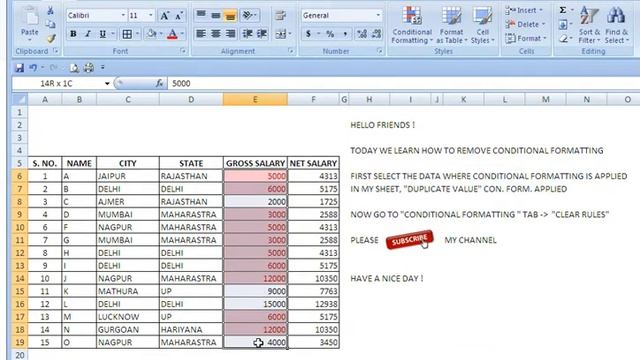Screen dimensions: 640x360
Task: Click the Format Painter brush icon
Action: click(51, 38)
